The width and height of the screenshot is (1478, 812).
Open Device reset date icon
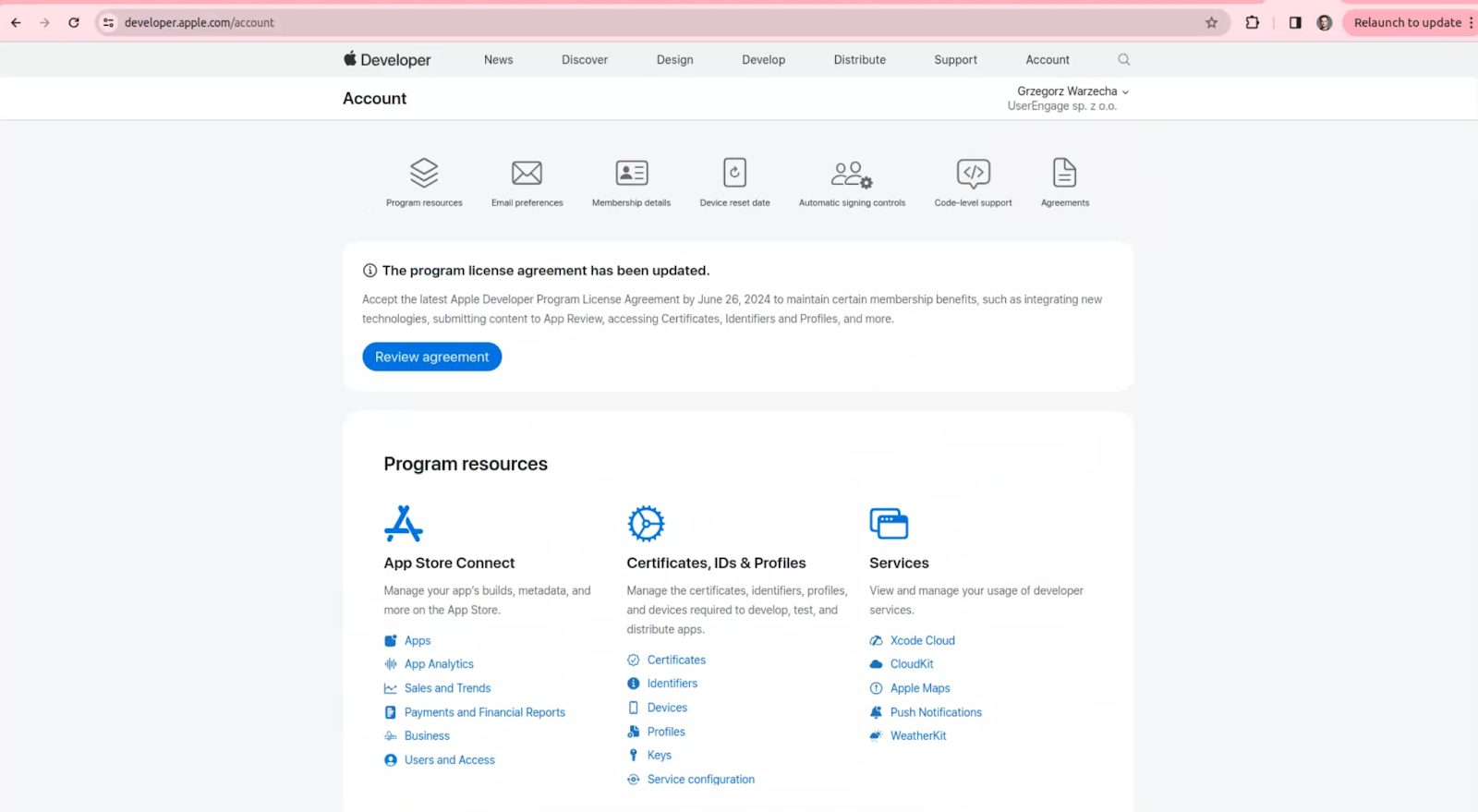(x=734, y=173)
